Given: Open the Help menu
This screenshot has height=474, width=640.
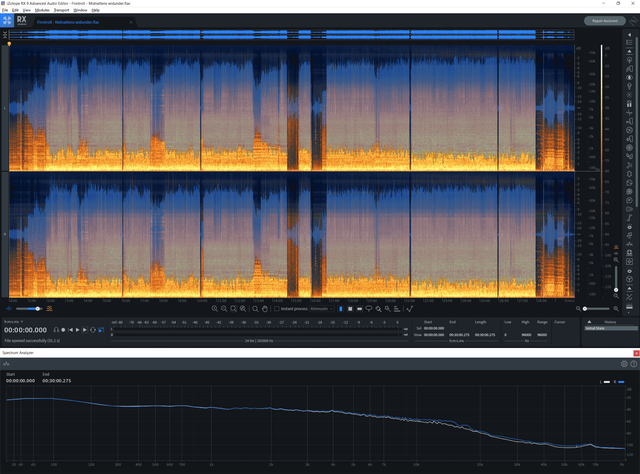Looking at the screenshot, I should click(x=96, y=10).
